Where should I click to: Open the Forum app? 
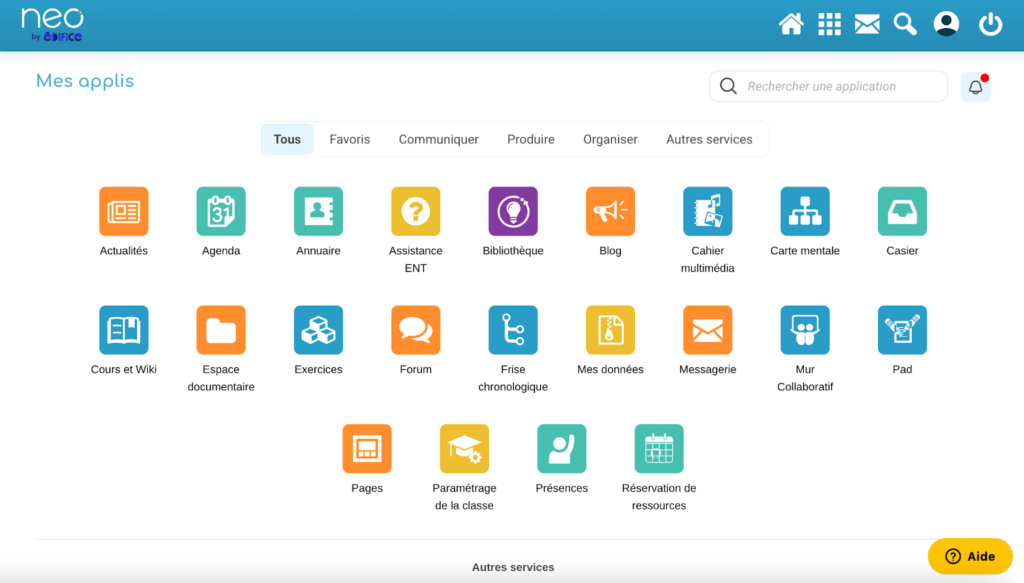pos(415,330)
